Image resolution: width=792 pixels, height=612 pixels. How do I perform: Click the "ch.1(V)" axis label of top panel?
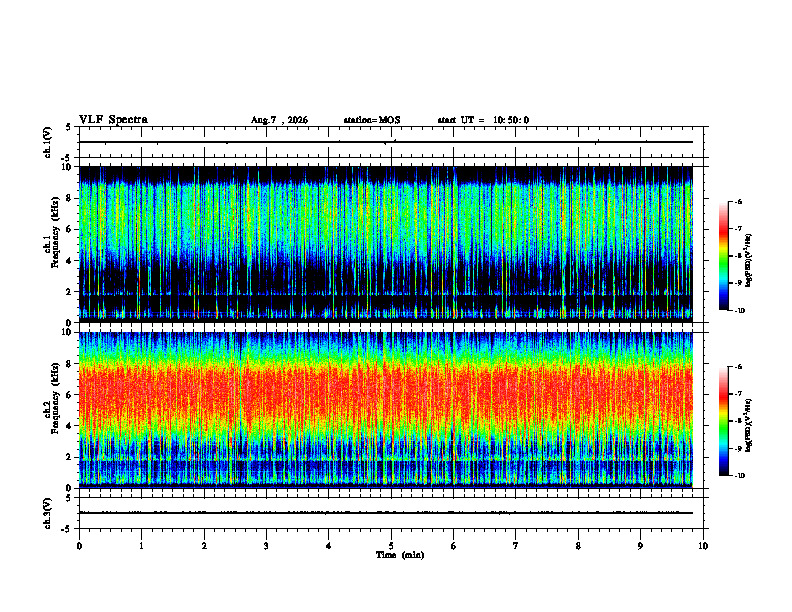[47, 142]
